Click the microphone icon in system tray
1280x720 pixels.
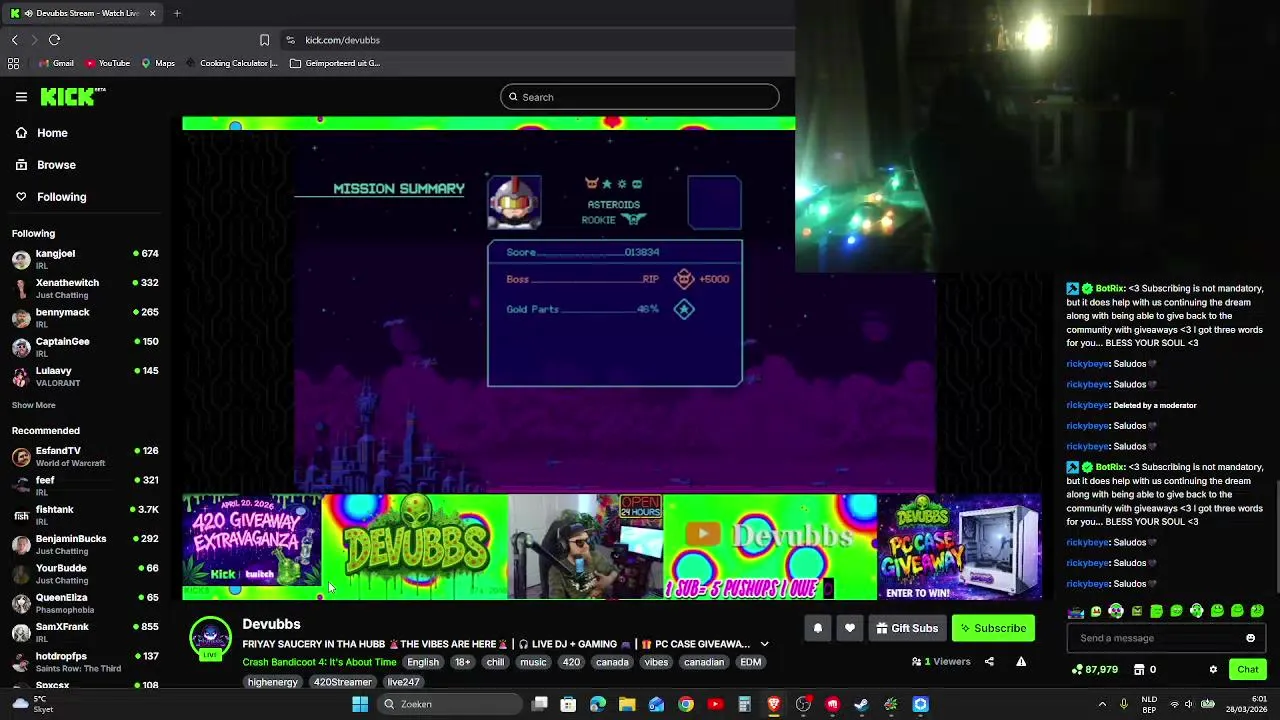[x=1124, y=704]
